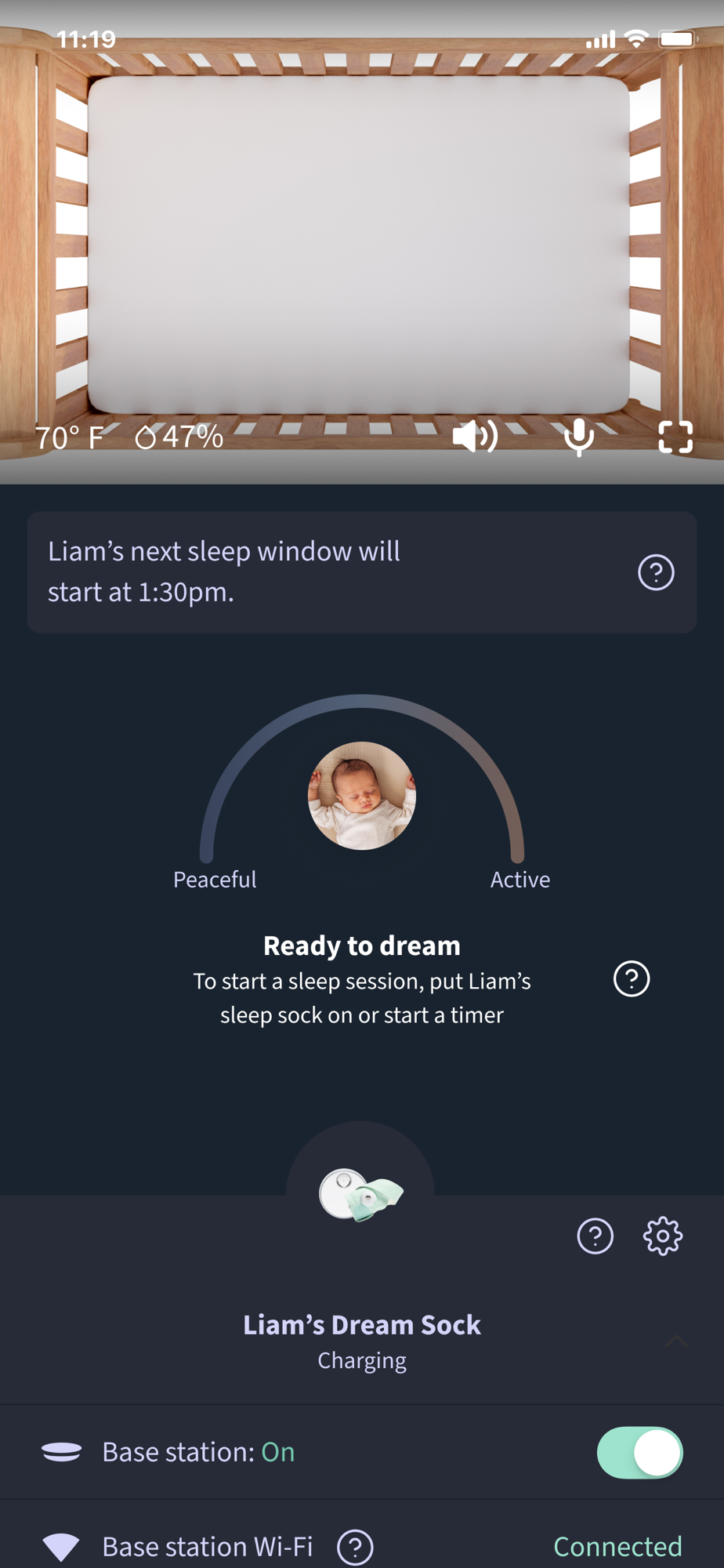Tap the Connected Wi-Fi status
Image resolution: width=724 pixels, height=1568 pixels.
(617, 1547)
